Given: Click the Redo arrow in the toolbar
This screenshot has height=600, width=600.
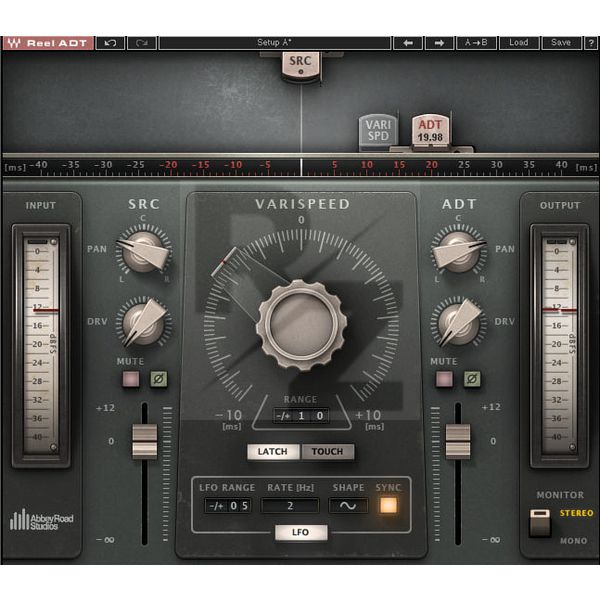Looking at the screenshot, I should [x=142, y=43].
